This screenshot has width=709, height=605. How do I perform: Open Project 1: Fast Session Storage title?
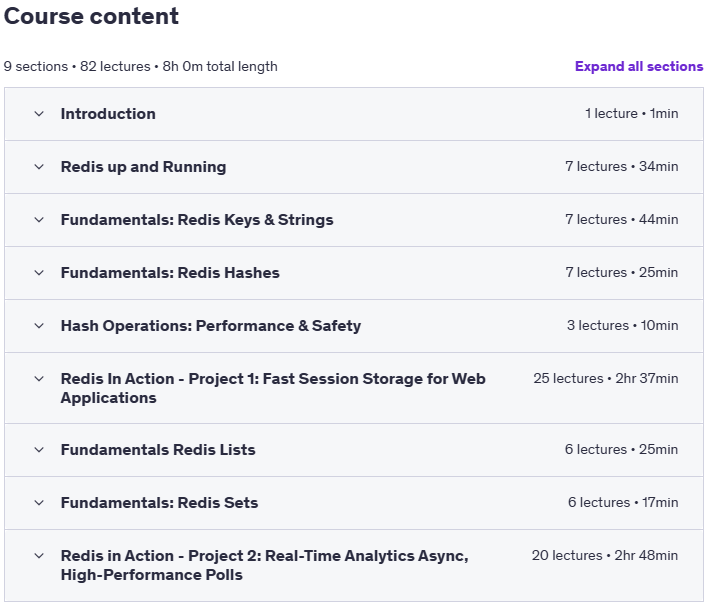pyautogui.click(x=273, y=388)
